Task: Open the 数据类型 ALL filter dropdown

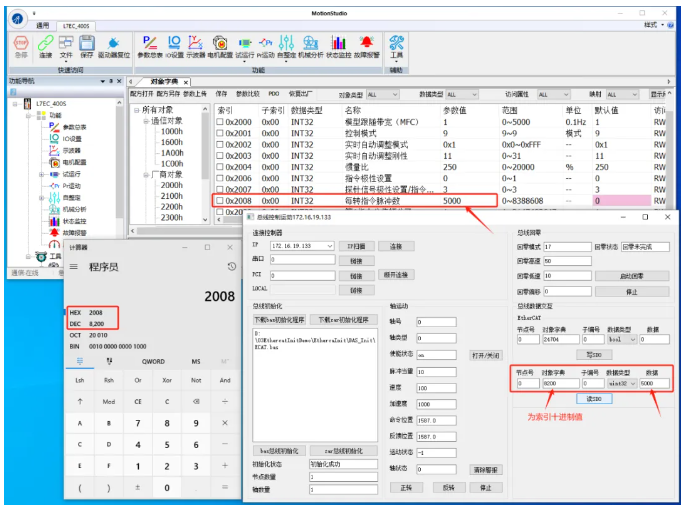Action: (462, 94)
